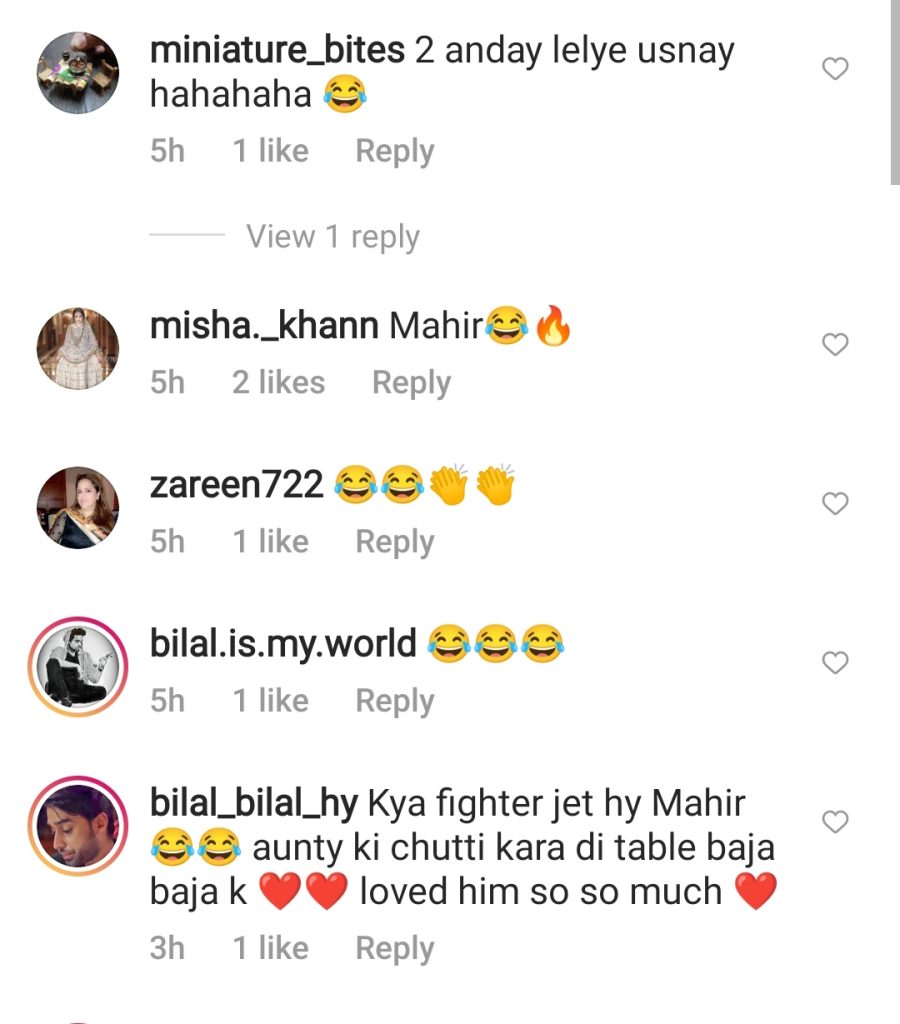This screenshot has height=1024, width=900.
Task: Reply to bilal_bilal_hy comment
Action: pyautogui.click(x=394, y=948)
